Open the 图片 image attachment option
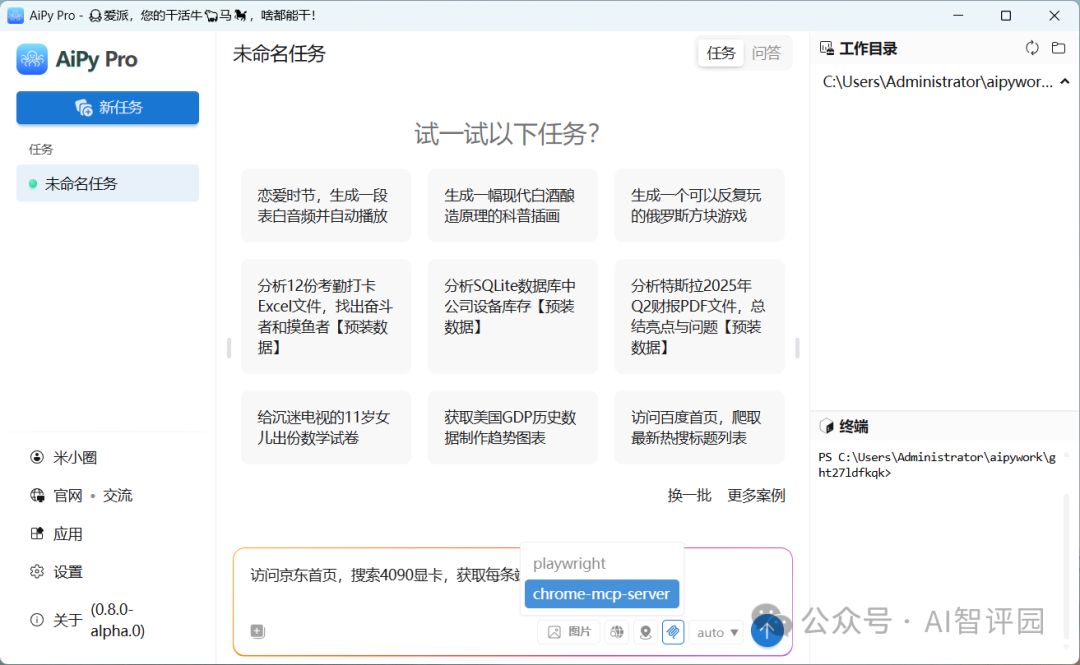 tap(568, 632)
